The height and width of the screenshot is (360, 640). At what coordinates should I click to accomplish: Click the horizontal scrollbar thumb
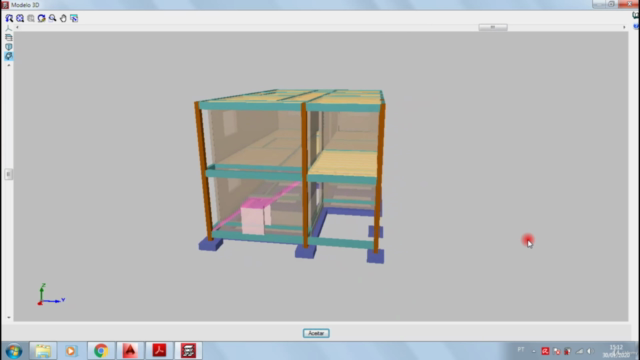click(x=493, y=27)
